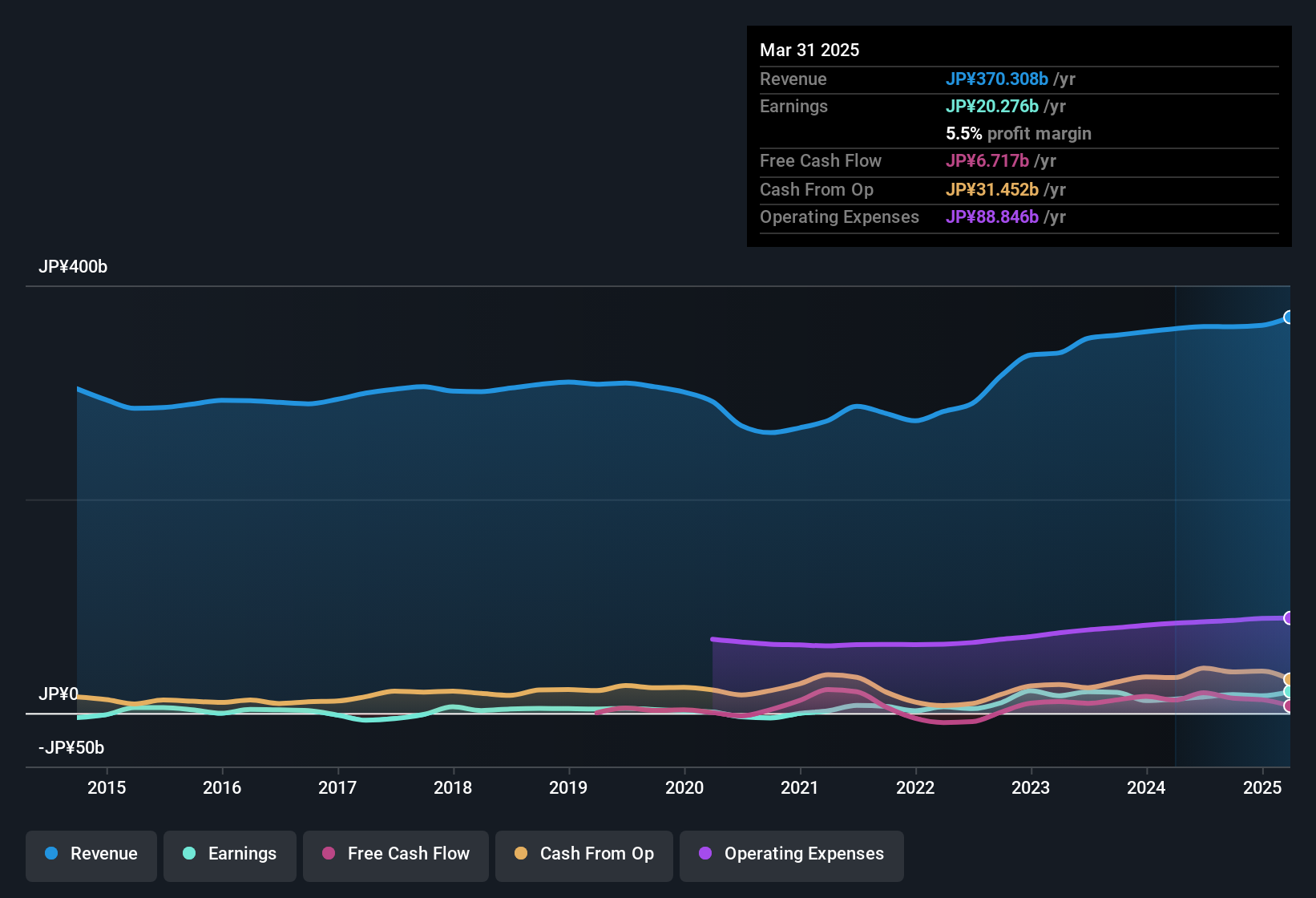Click the -JP¥50b y-axis label

tap(71, 747)
